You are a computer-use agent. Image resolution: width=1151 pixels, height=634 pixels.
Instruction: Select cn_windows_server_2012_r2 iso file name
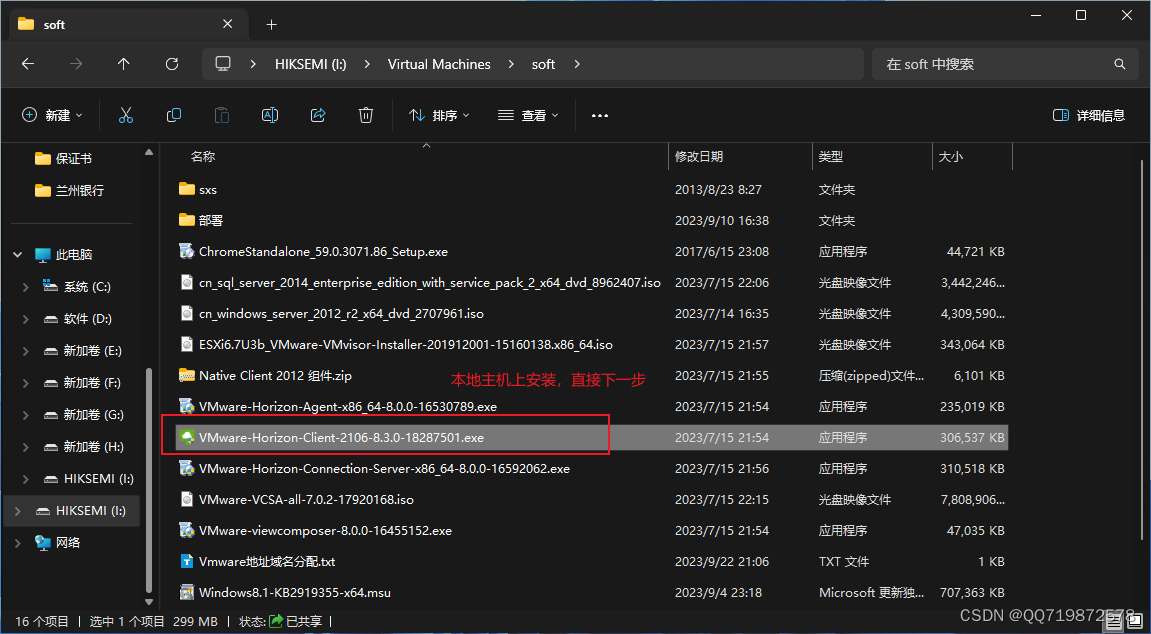click(x=341, y=313)
